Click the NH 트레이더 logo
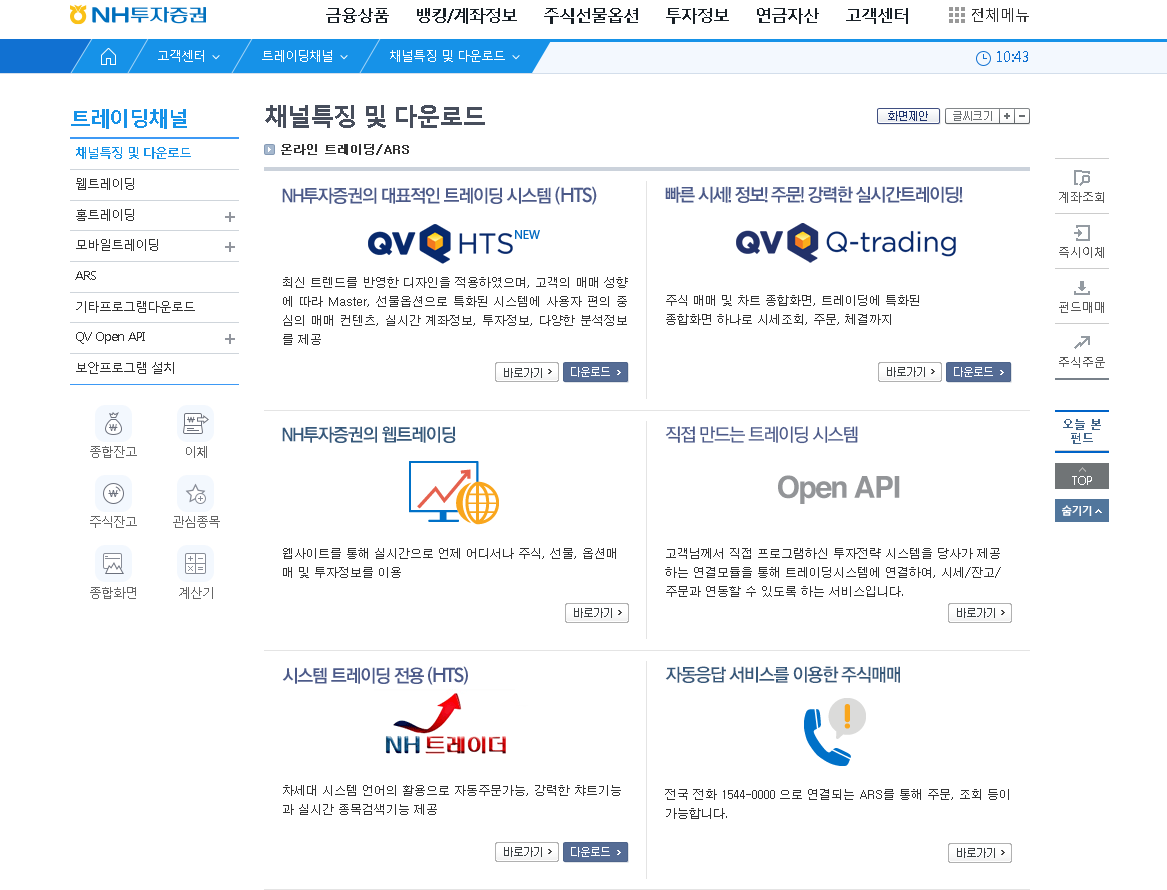 tap(446, 725)
